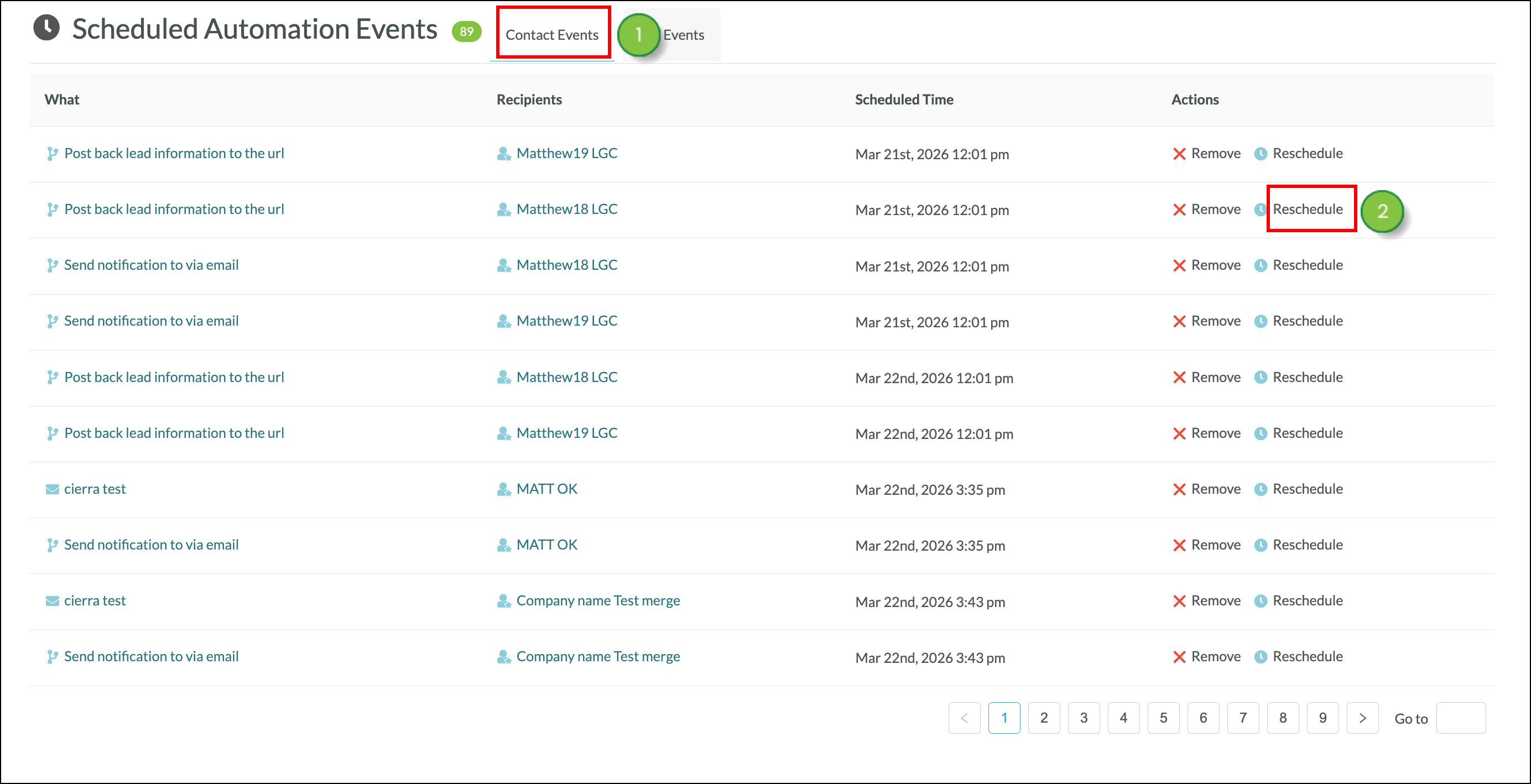This screenshot has width=1531, height=784.
Task: Open the Events tab
Action: 684,35
